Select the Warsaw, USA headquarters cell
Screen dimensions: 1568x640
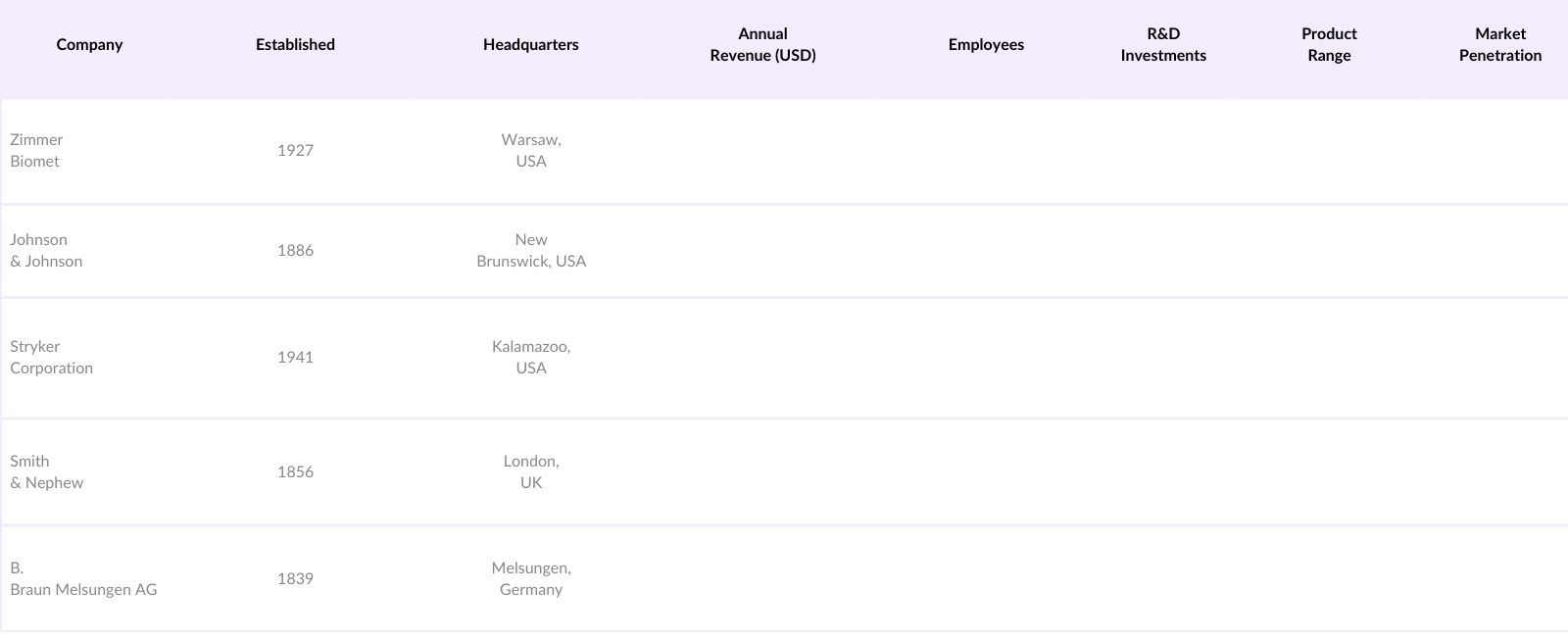[531, 151]
